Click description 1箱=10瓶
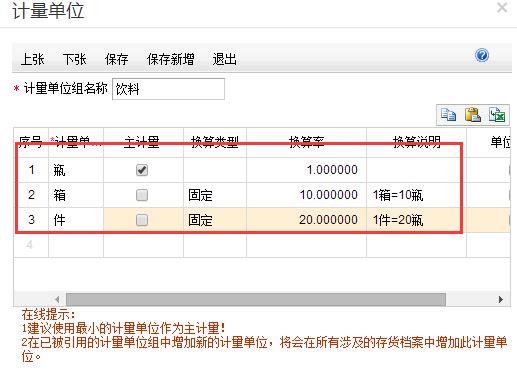This screenshot has height=373, width=517. click(416, 195)
